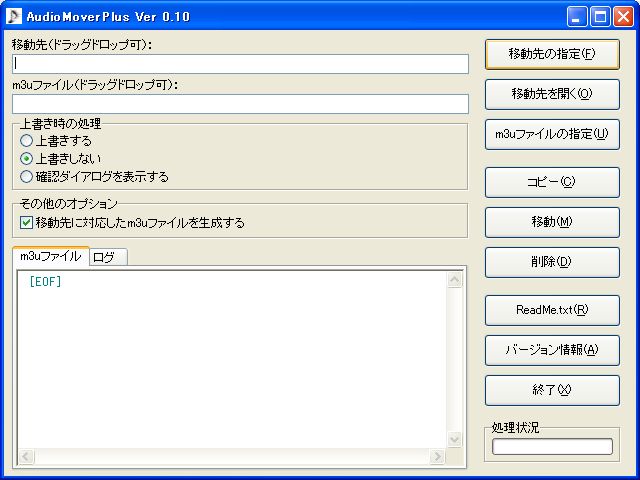
Task: Click into the m3uファイル path field
Action: 240,104
